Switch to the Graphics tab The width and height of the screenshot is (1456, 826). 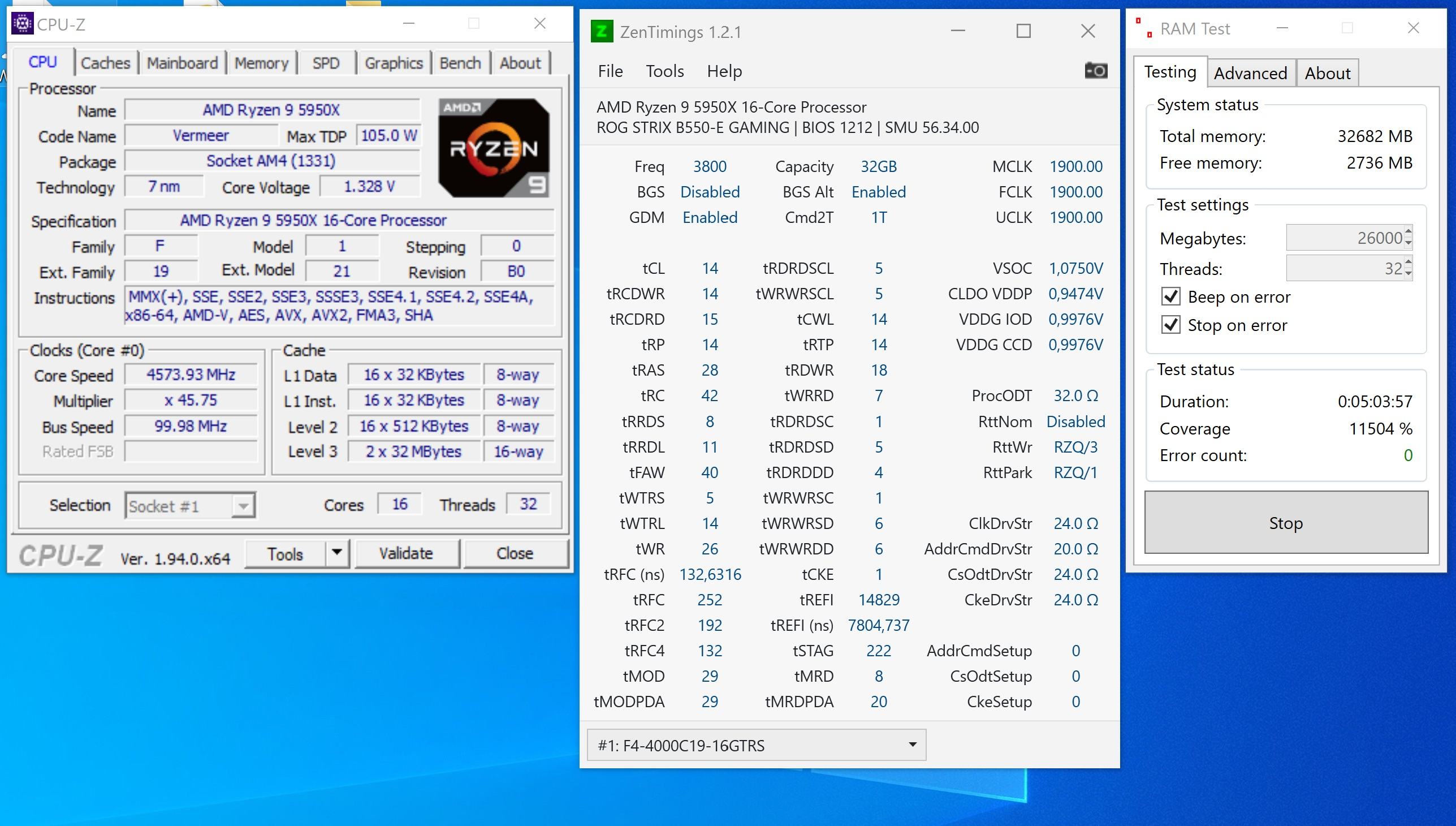(x=394, y=63)
